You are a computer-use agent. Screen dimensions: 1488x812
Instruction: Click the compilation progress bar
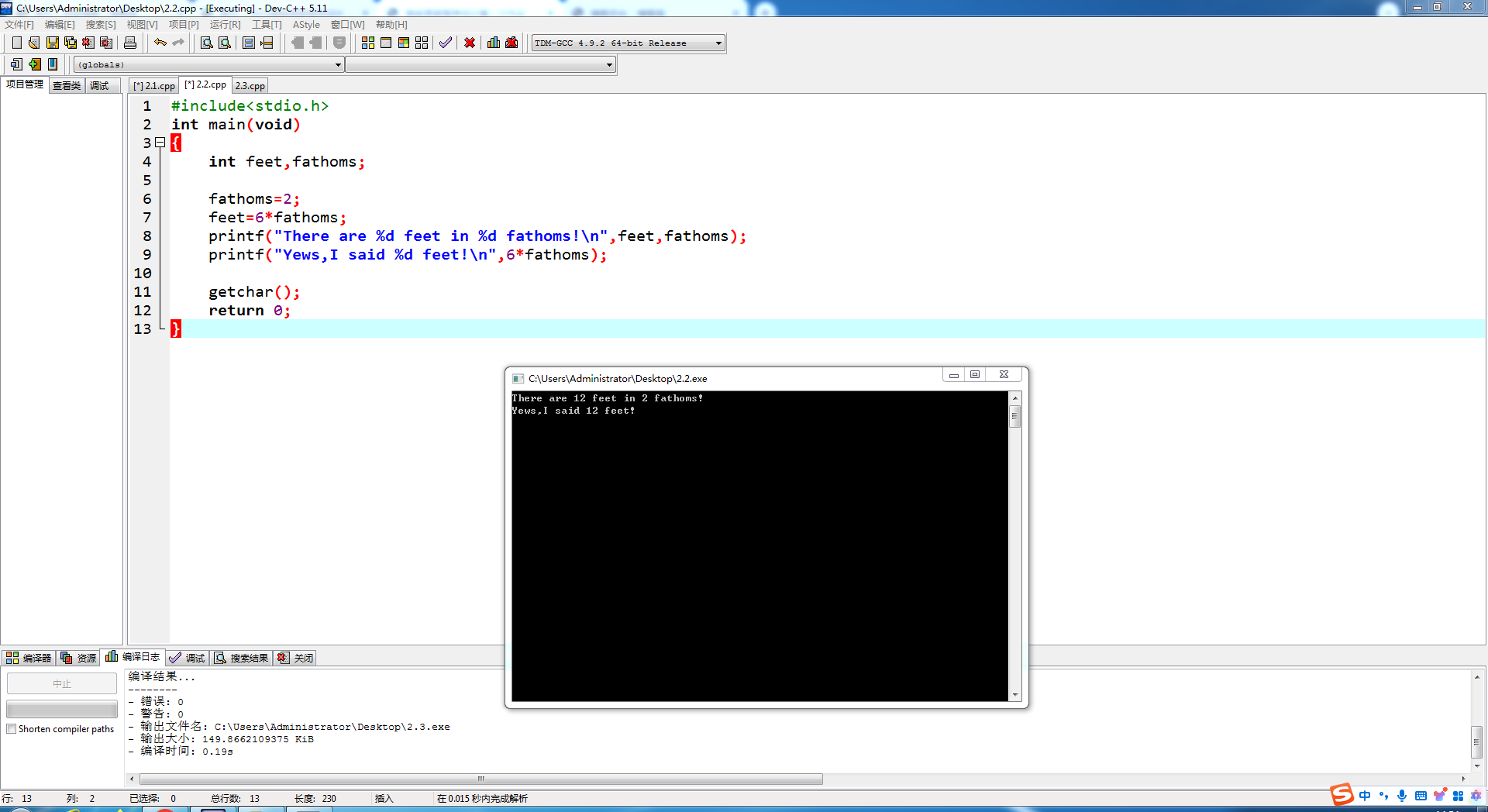62,709
